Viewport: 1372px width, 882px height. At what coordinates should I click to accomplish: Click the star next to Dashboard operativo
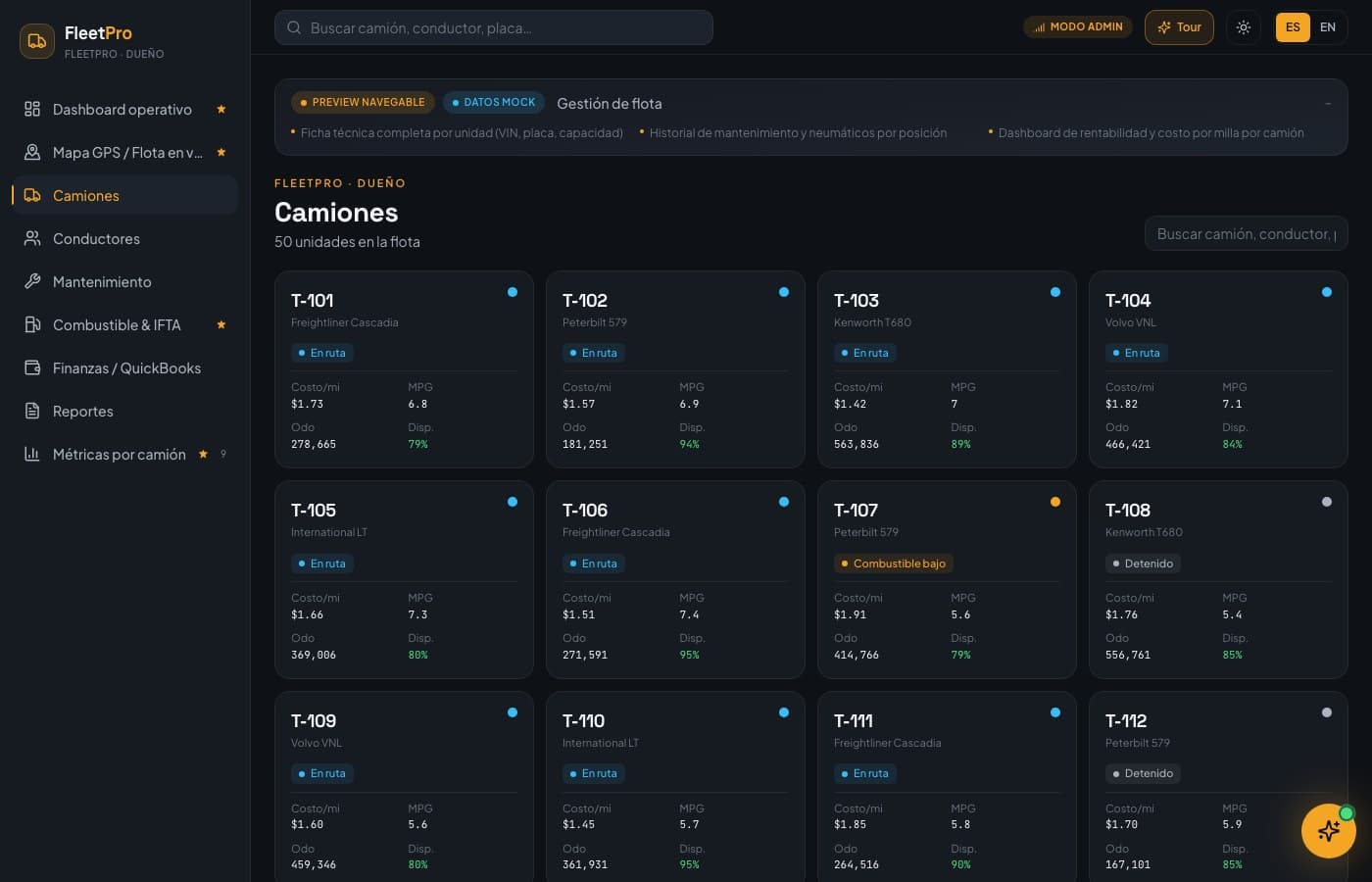tap(221, 109)
